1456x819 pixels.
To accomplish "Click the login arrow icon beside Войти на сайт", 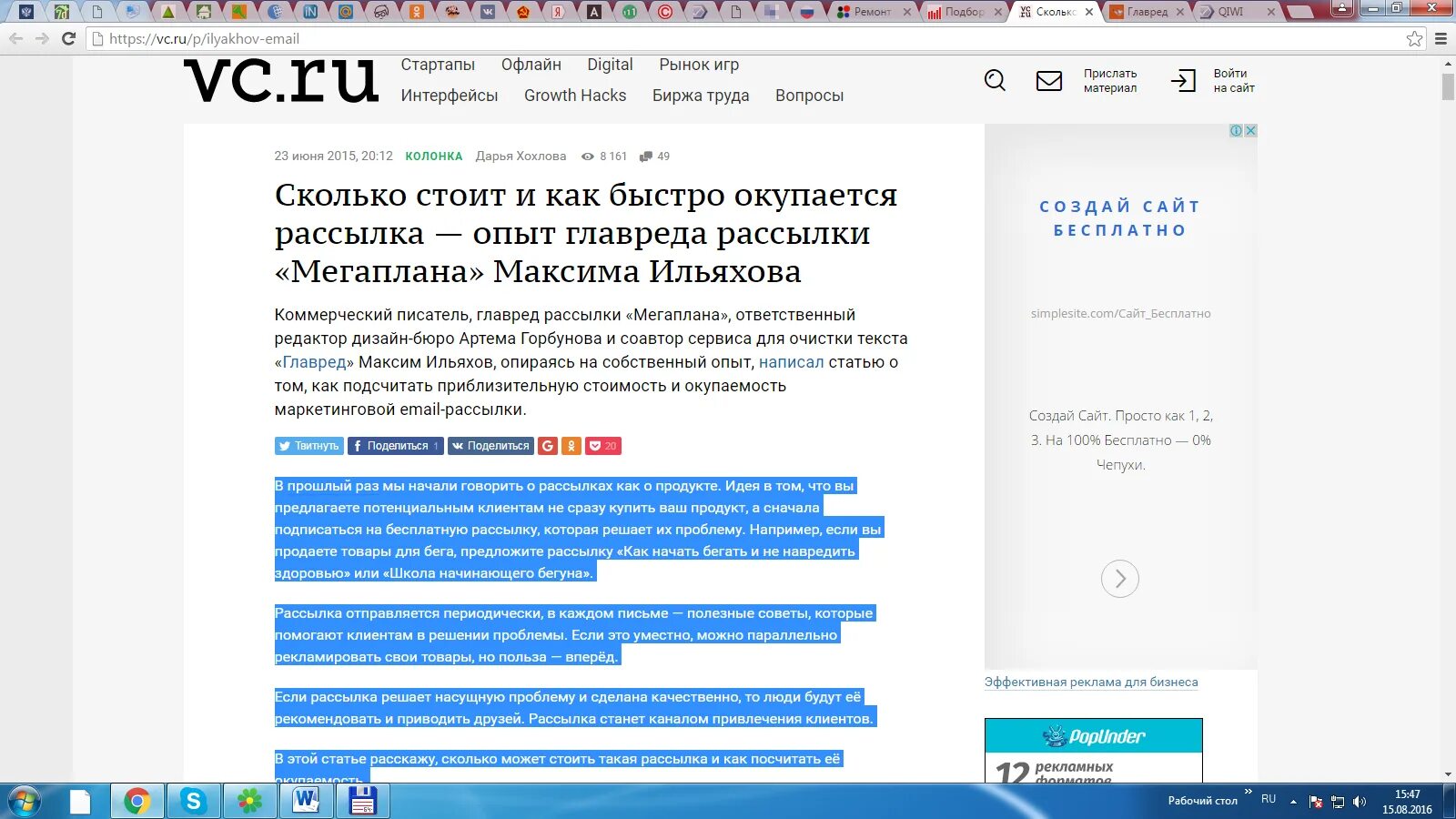I will pyautogui.click(x=1183, y=81).
